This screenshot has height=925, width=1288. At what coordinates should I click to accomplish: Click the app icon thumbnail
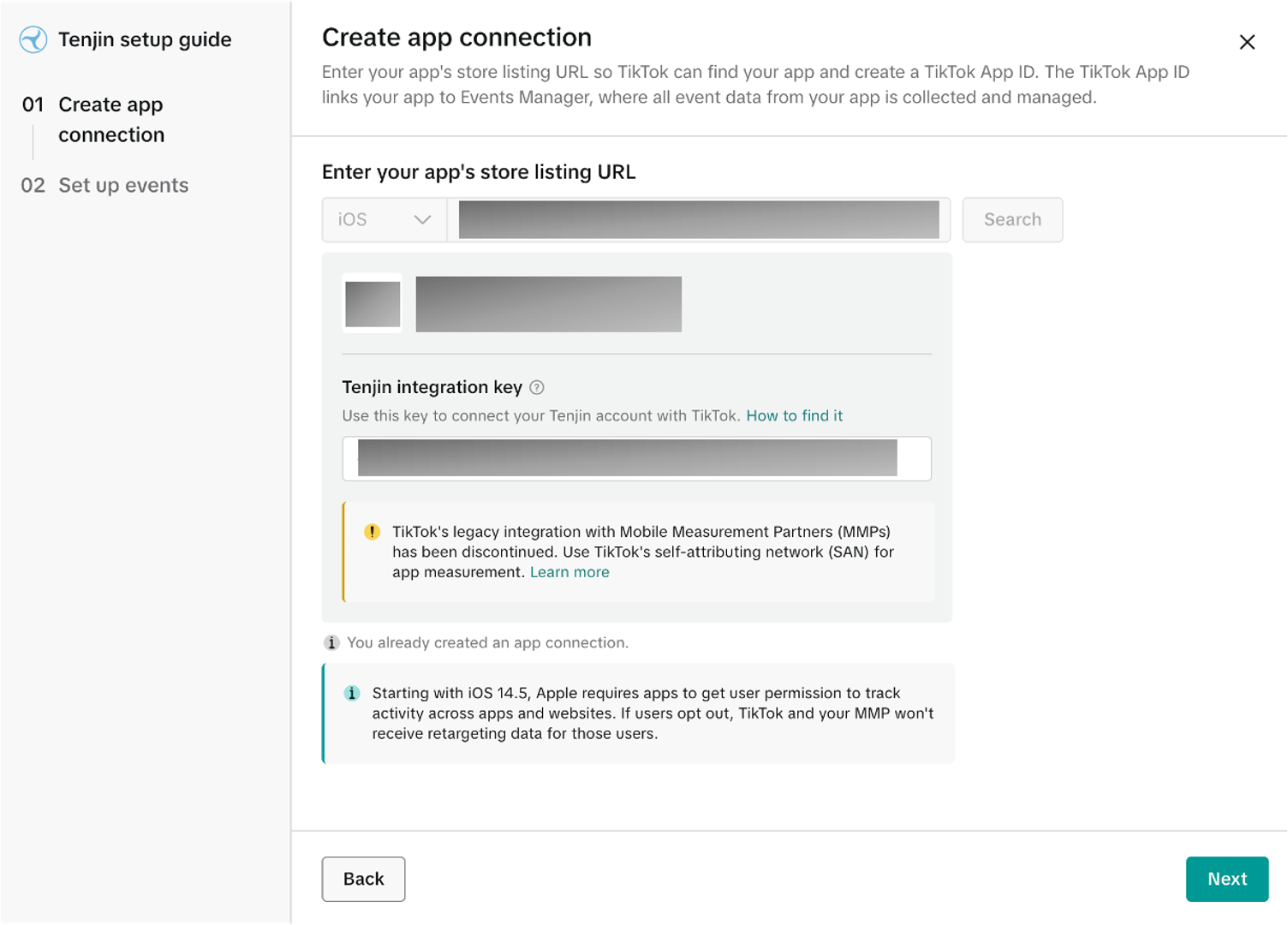(x=373, y=303)
